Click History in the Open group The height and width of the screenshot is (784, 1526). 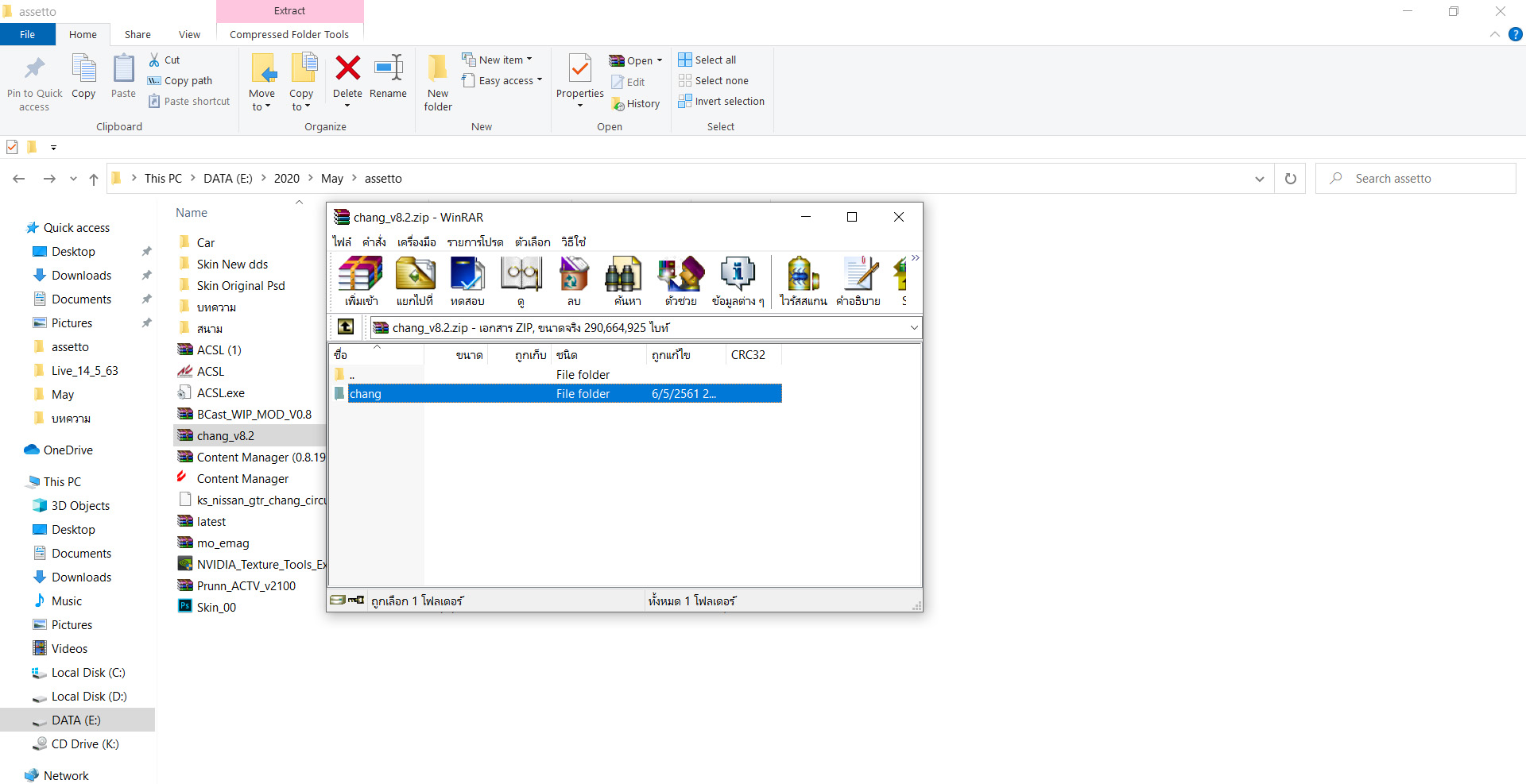pos(636,103)
